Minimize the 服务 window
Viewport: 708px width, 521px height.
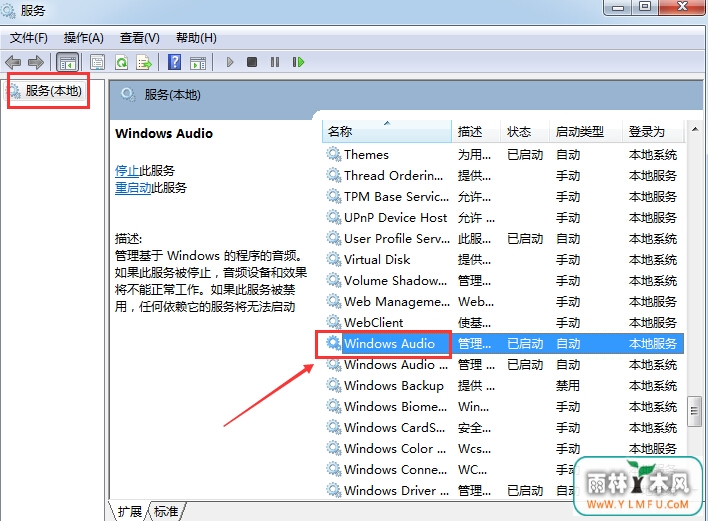coord(619,7)
